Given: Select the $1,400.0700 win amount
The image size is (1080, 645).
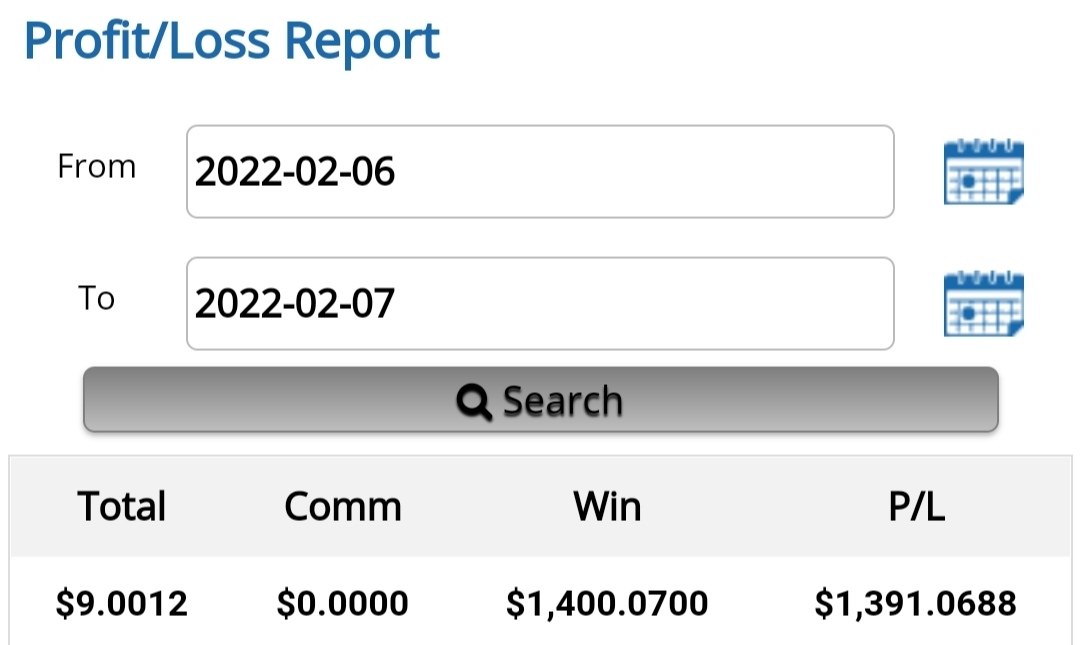Looking at the screenshot, I should pos(607,603).
